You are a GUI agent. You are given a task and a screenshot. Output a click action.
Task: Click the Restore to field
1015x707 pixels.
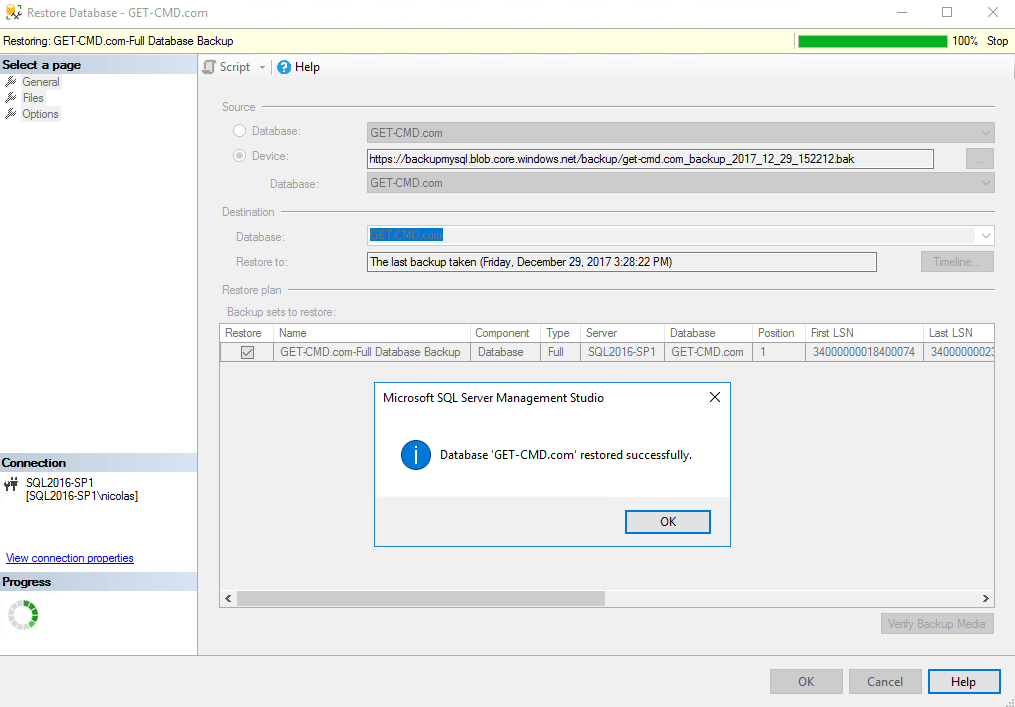(x=621, y=262)
